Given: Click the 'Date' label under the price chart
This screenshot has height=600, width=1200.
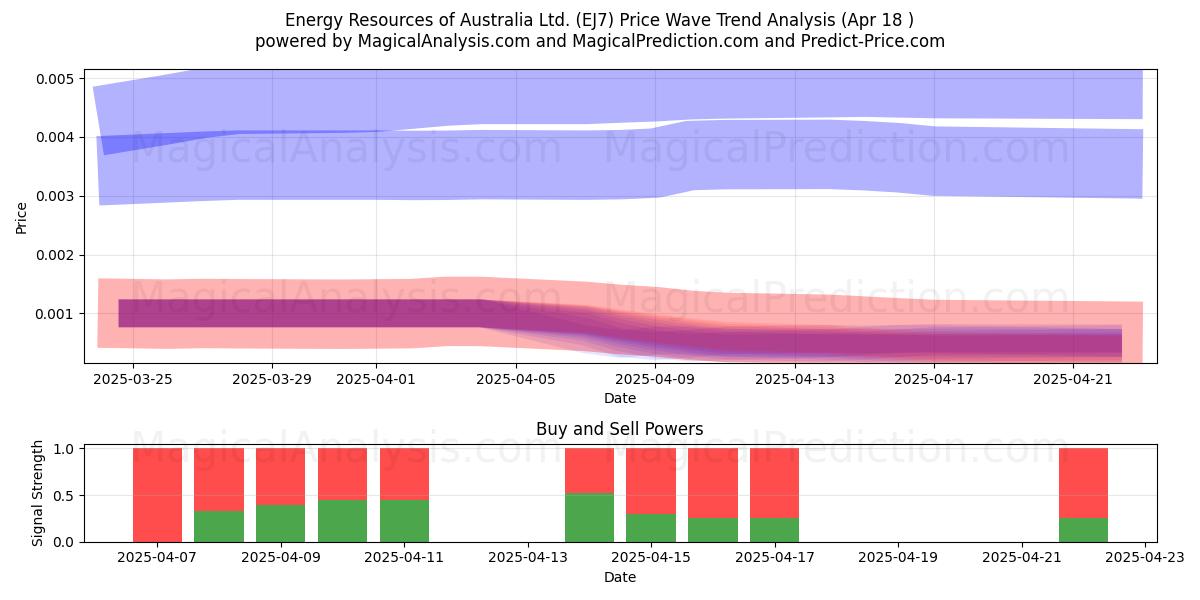Looking at the screenshot, I should (x=620, y=399).
